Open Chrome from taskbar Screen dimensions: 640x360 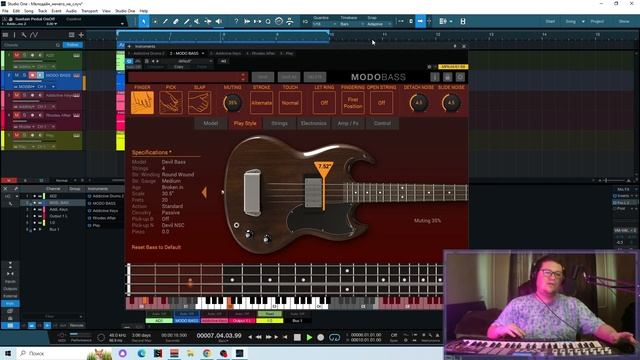pos(207,353)
